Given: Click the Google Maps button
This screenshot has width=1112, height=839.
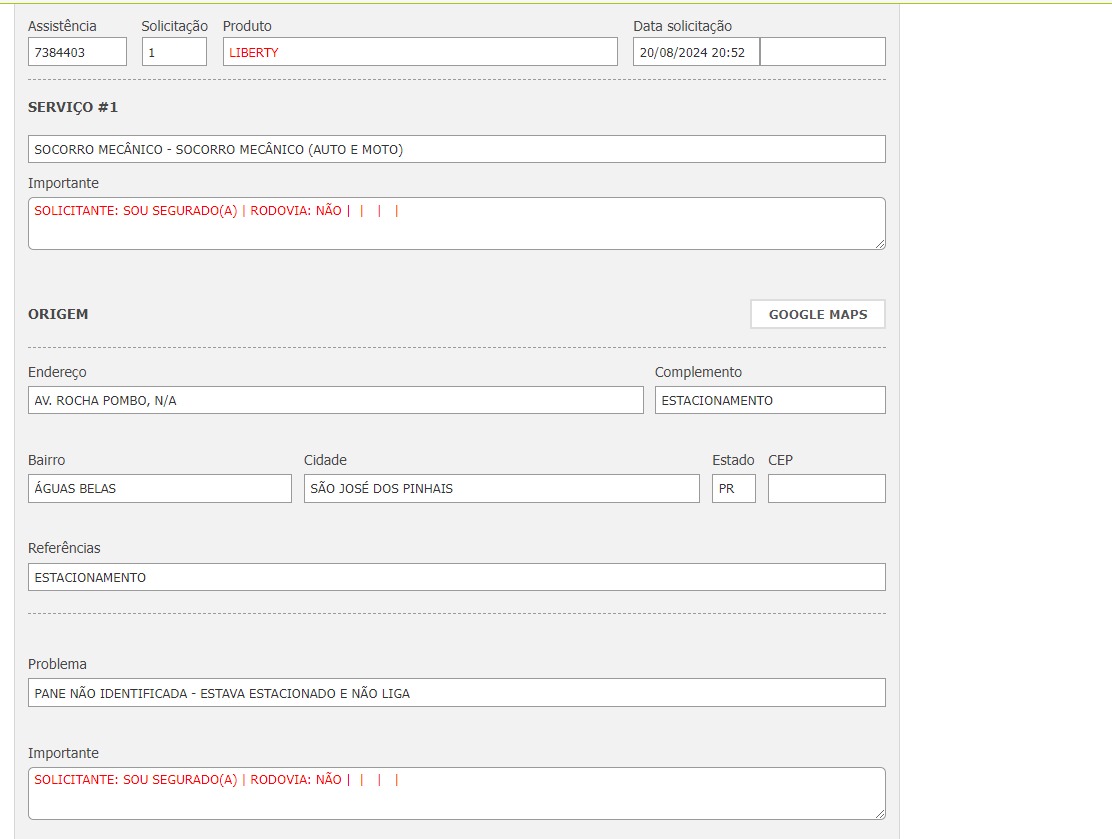Looking at the screenshot, I should pos(817,314).
